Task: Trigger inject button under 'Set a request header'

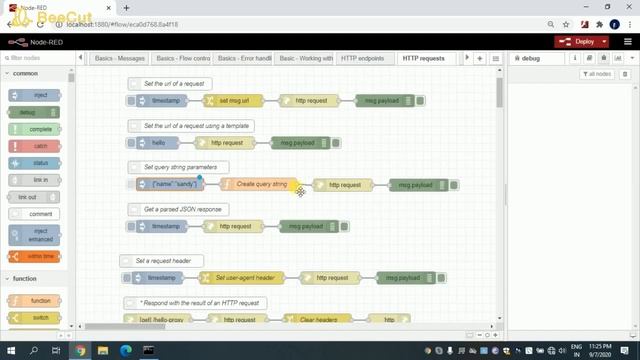Action: (x=127, y=278)
